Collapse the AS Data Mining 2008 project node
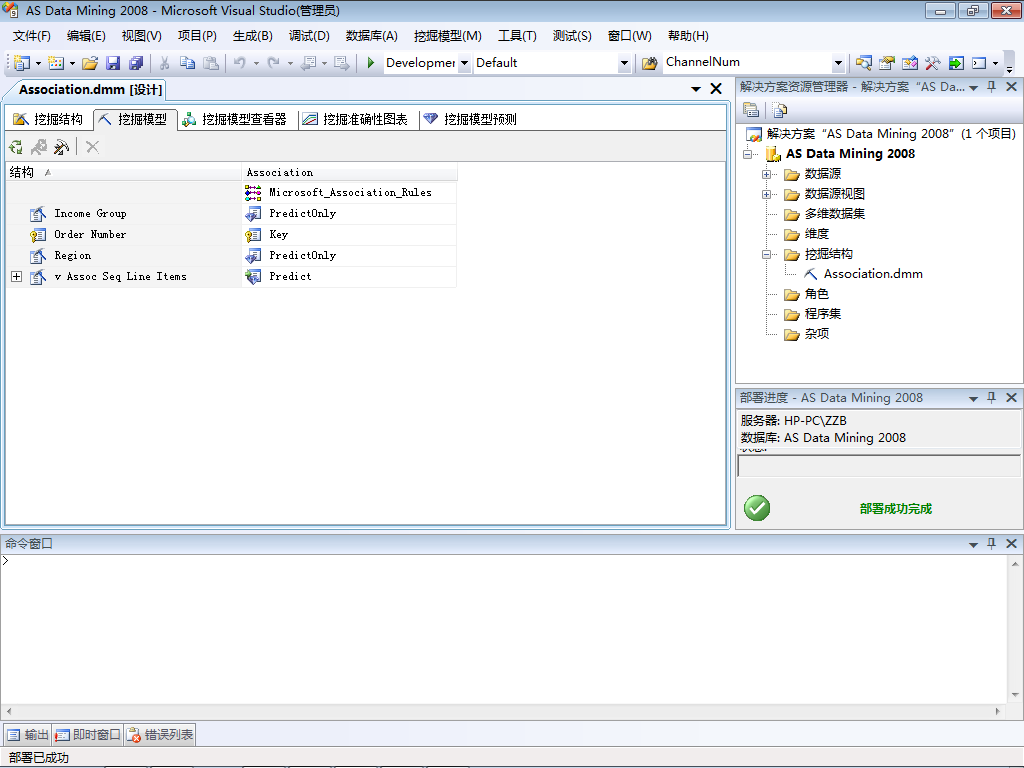The width and height of the screenshot is (1024, 768). pos(748,154)
